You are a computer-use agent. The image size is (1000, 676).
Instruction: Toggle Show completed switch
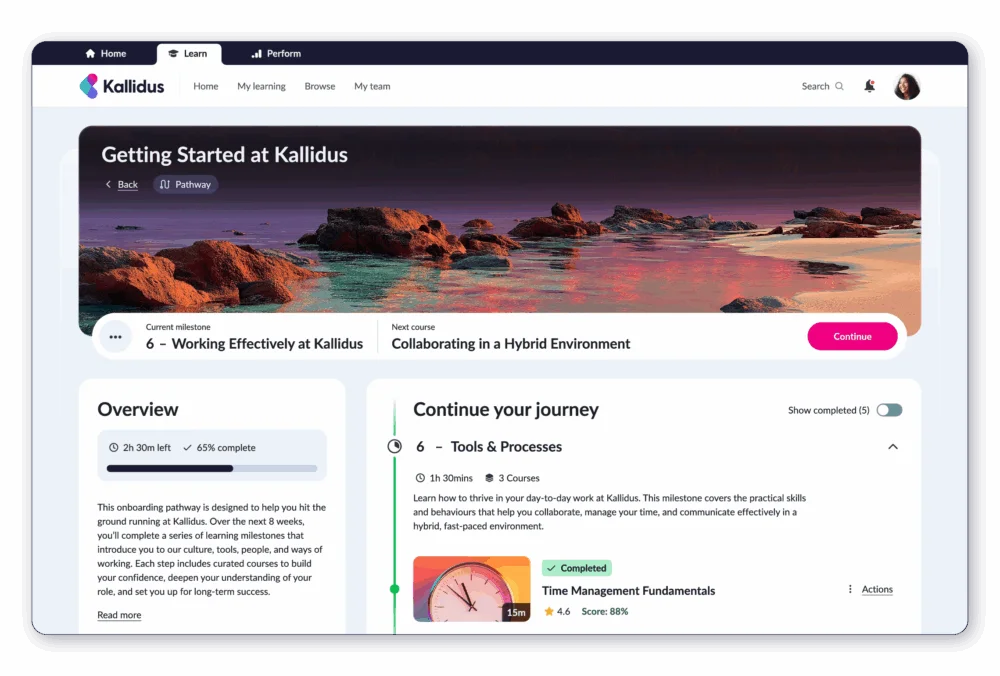click(x=889, y=410)
